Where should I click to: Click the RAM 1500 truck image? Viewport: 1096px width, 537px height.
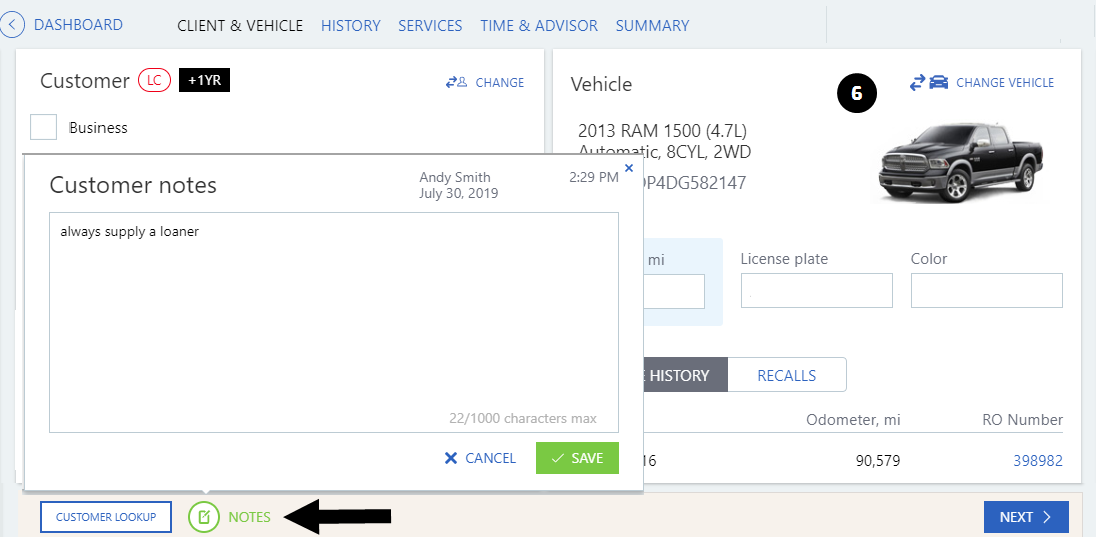pos(962,162)
